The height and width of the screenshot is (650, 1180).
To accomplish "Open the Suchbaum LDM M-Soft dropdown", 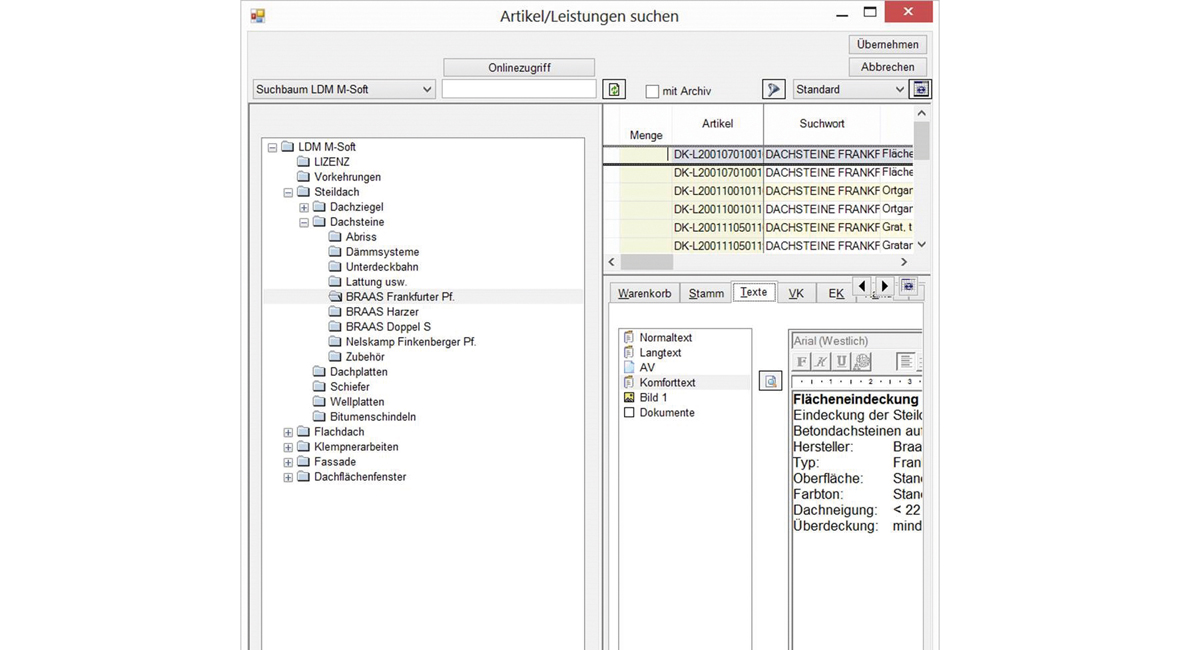I will (x=426, y=90).
